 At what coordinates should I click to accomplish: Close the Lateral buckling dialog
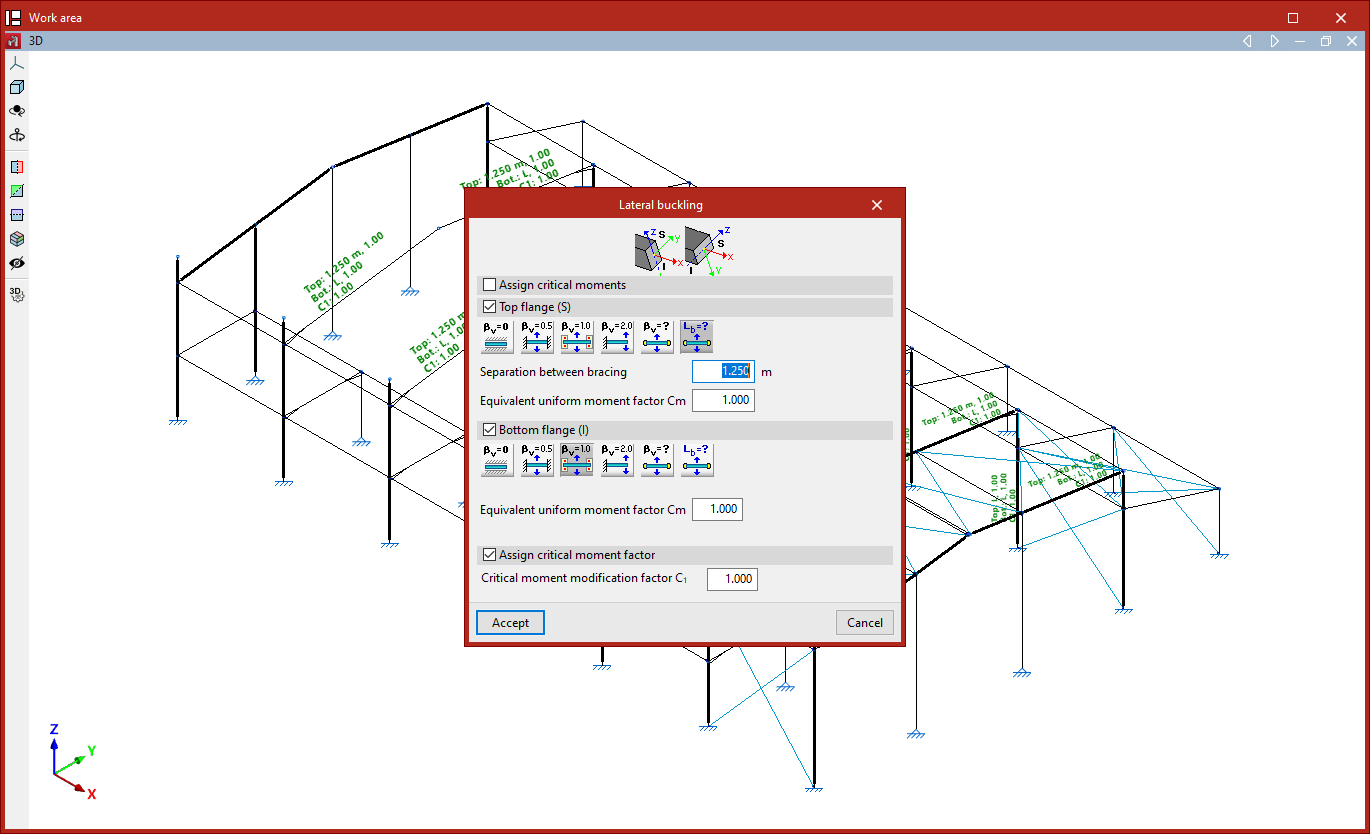tap(877, 205)
